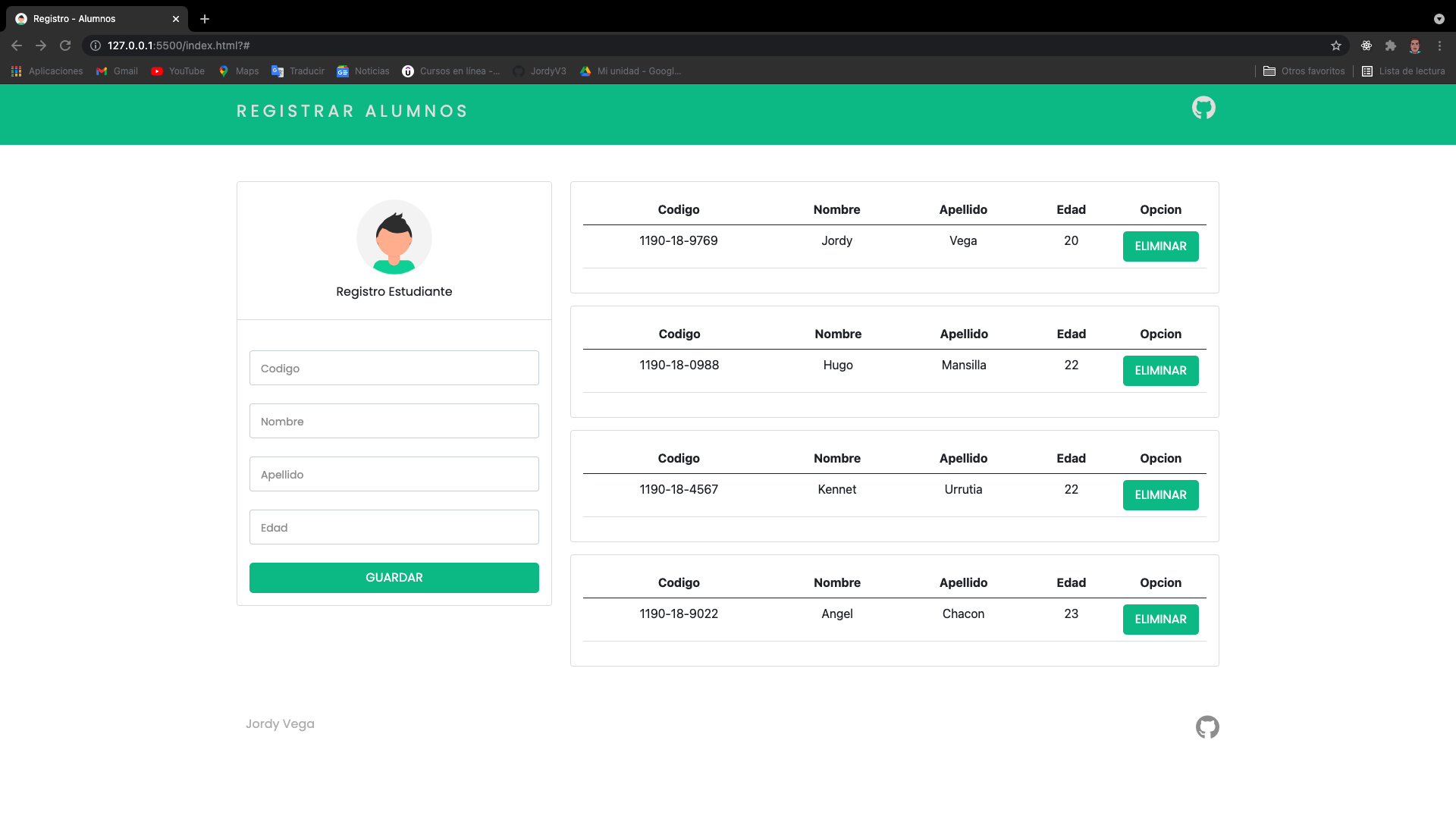The width and height of the screenshot is (1456, 819).
Task: Select the Registro - Alumnos tab
Action: pyautogui.click(x=83, y=18)
